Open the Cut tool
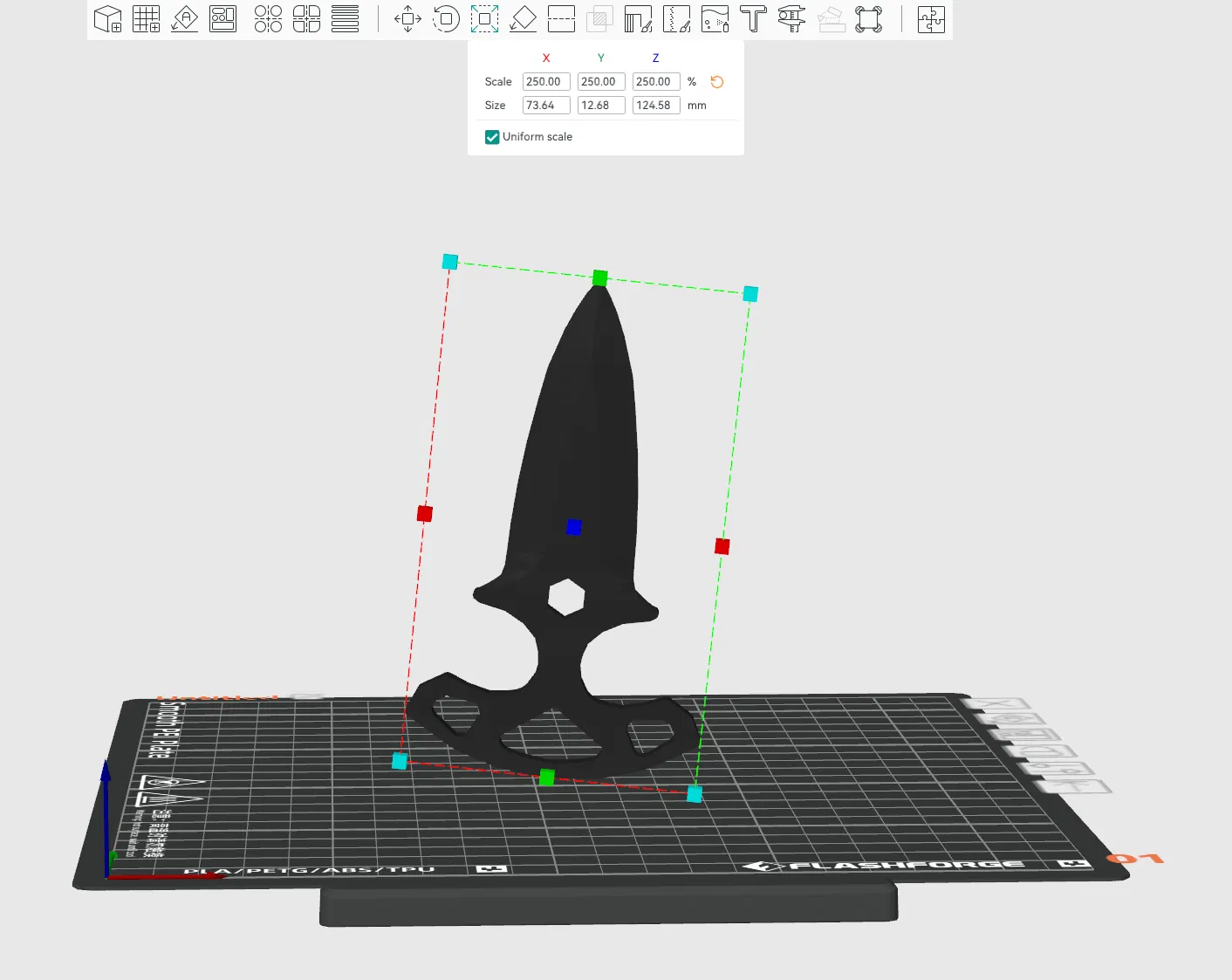 click(x=561, y=18)
